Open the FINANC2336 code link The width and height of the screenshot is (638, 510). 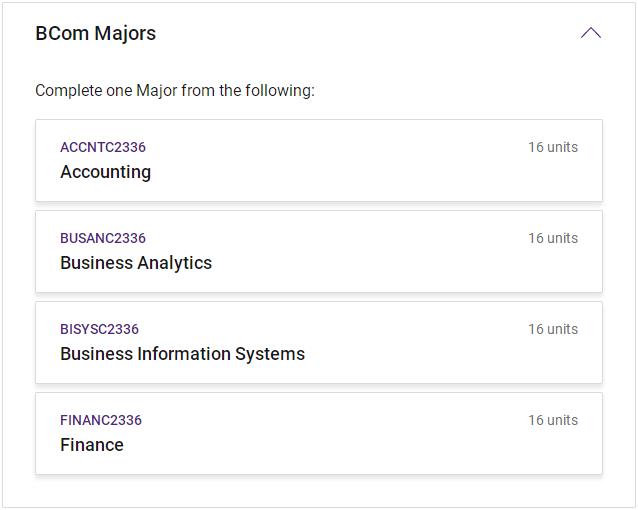click(x=101, y=420)
